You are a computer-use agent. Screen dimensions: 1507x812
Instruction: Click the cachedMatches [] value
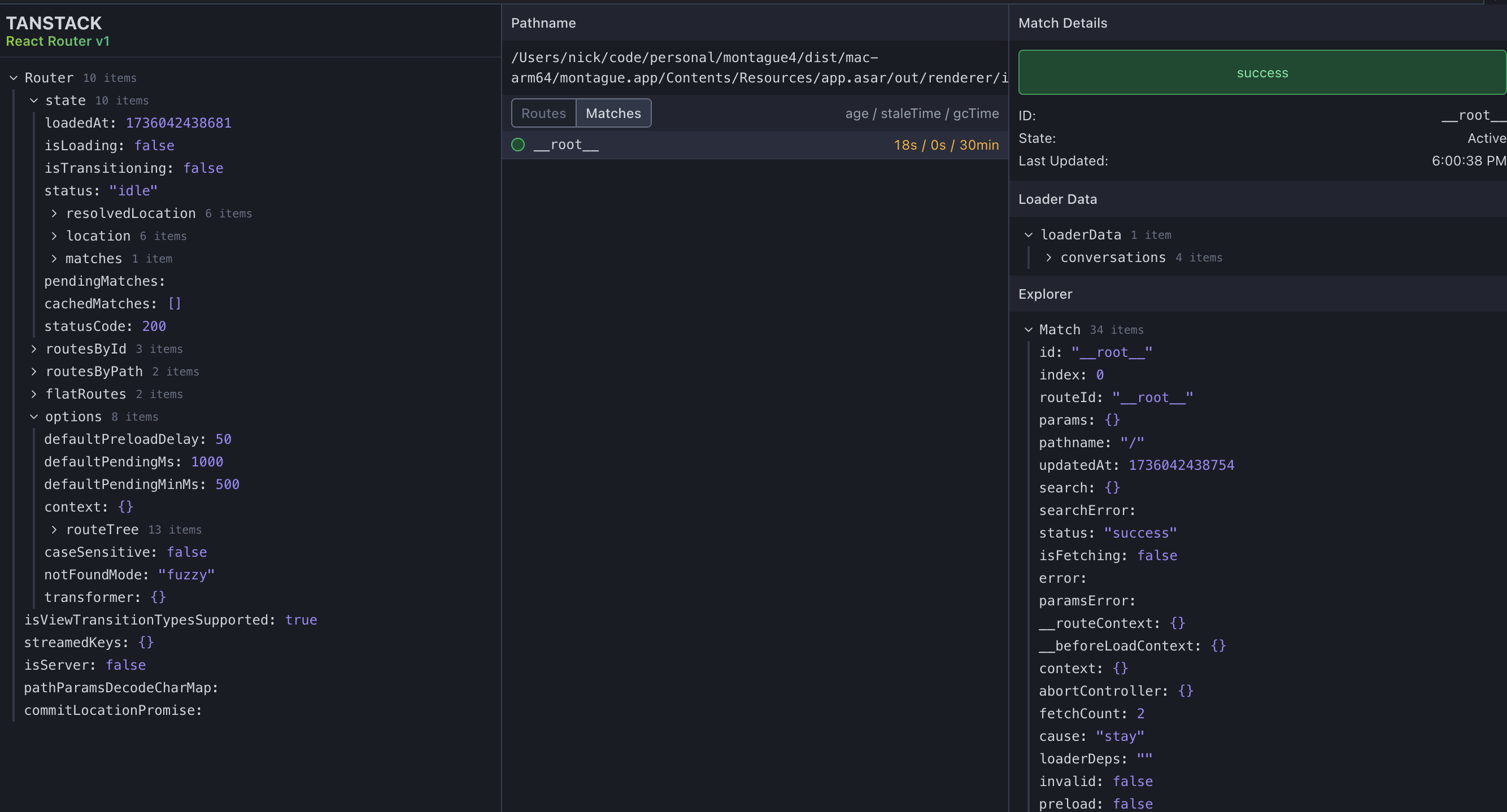(x=175, y=304)
